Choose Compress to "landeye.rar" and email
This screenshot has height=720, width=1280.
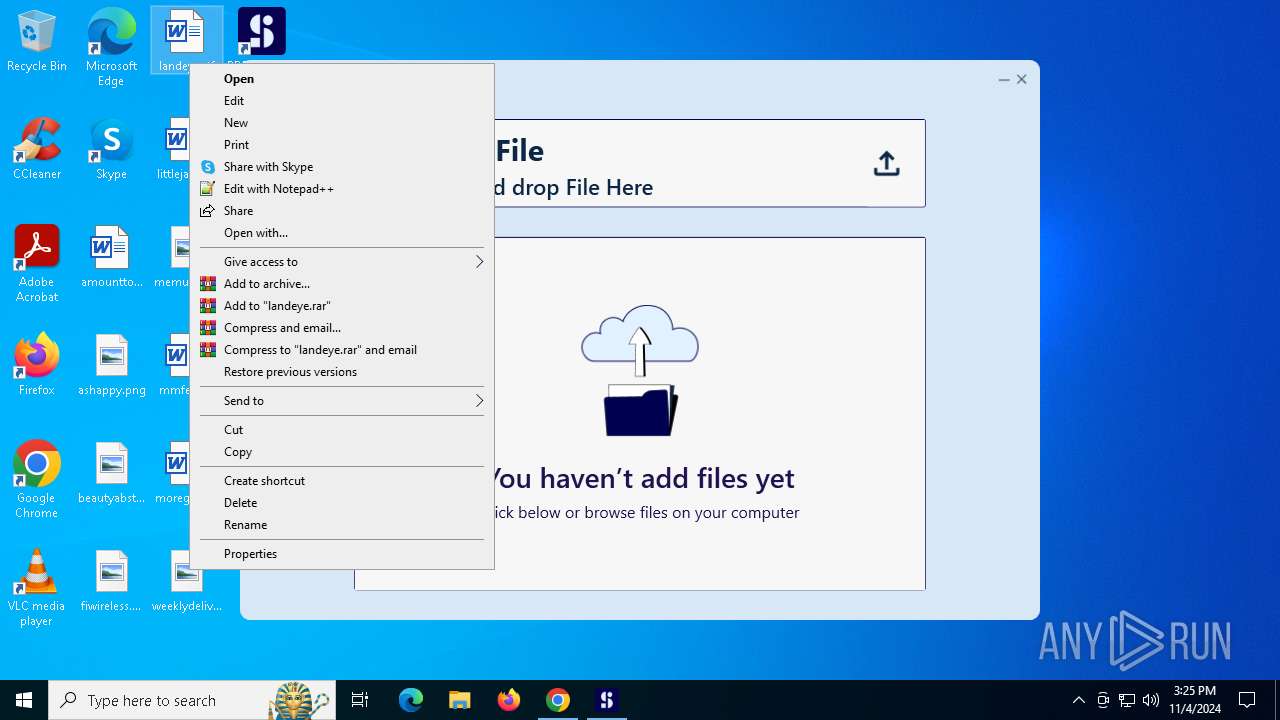[342, 350]
